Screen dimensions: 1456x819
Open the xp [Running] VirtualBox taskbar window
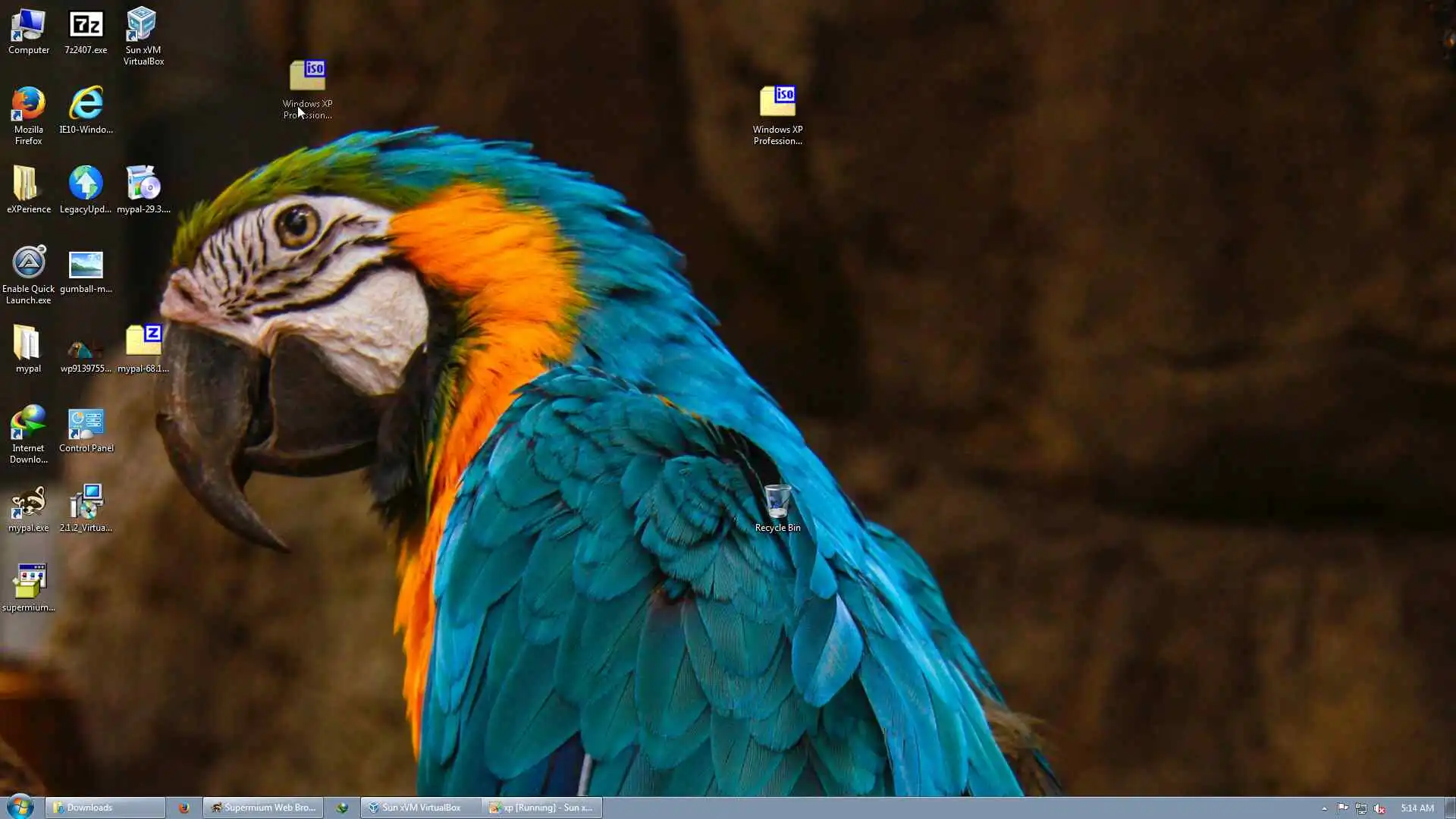coord(541,808)
